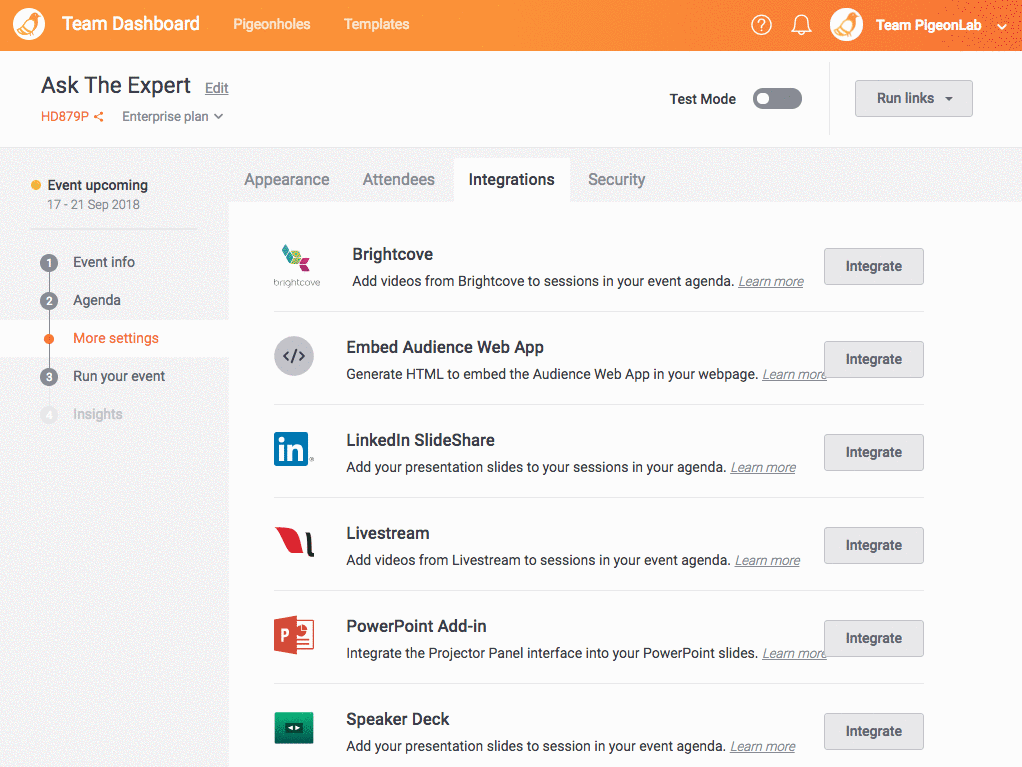
Task: Click the LinkedIn SlideShare logo
Action: click(x=293, y=449)
